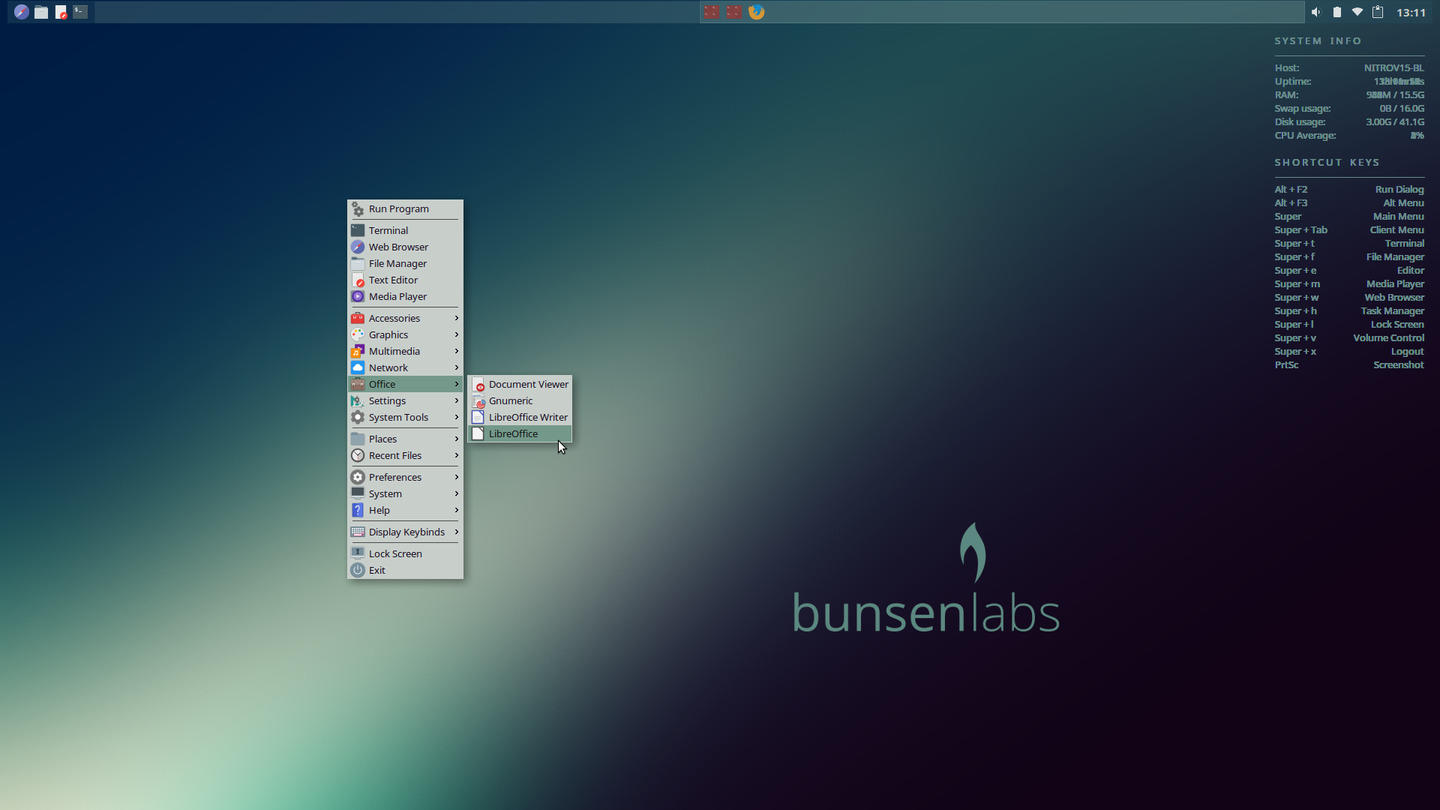
Task: Click the volume speaker tray icon
Action: click(1316, 12)
